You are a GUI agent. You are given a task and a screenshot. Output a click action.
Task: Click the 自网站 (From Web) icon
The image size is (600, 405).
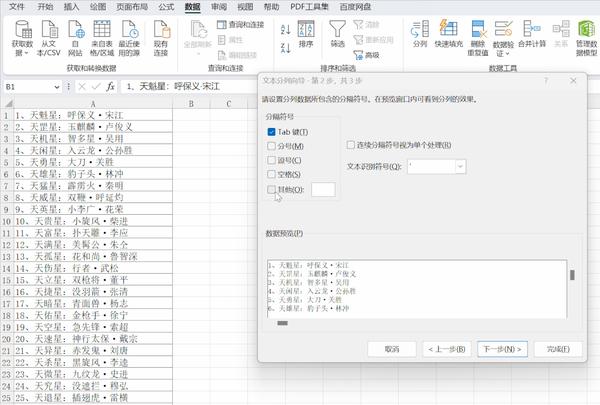pos(75,29)
